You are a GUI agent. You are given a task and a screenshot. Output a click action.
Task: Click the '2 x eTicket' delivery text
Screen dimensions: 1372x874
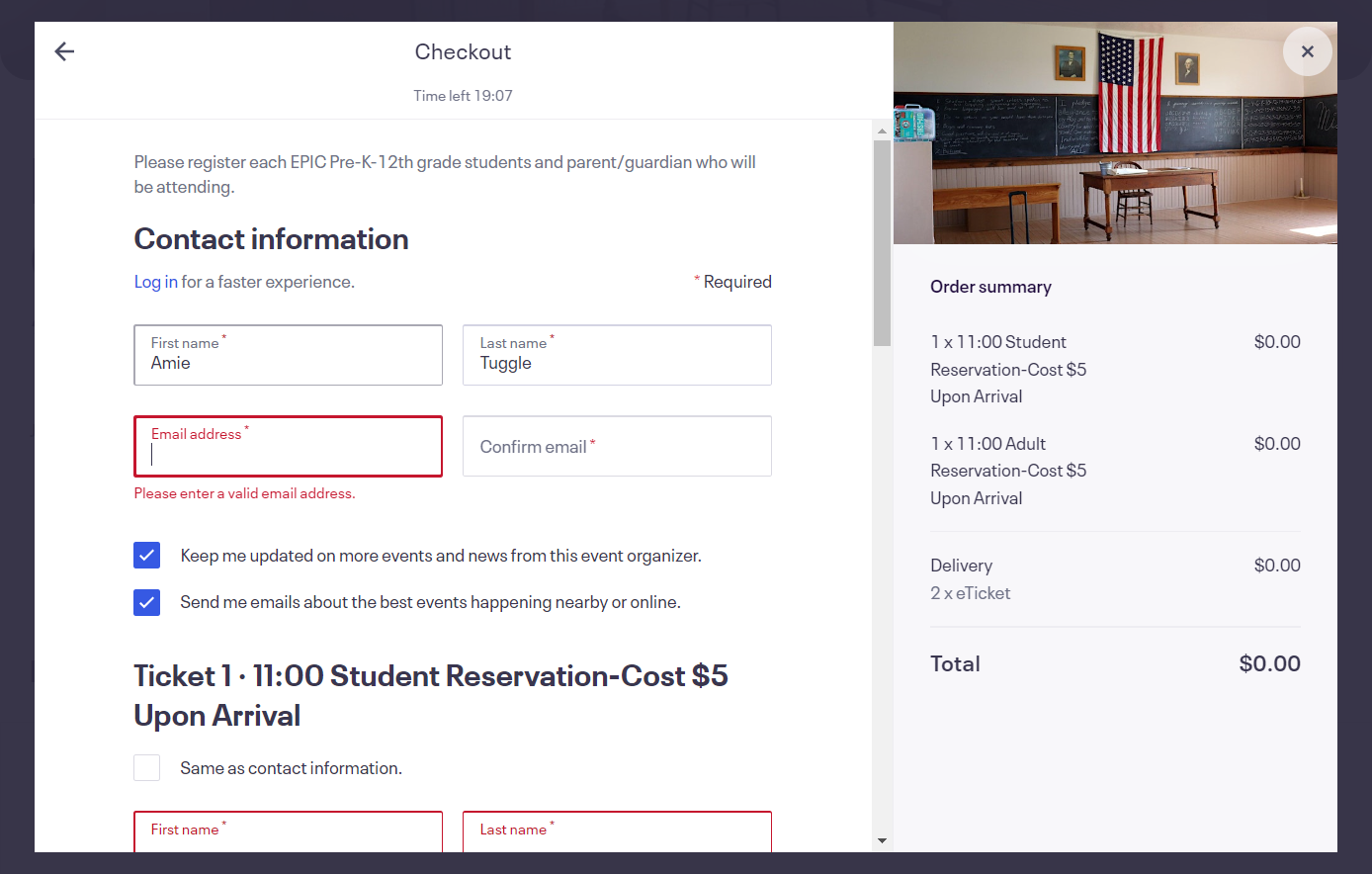point(971,593)
